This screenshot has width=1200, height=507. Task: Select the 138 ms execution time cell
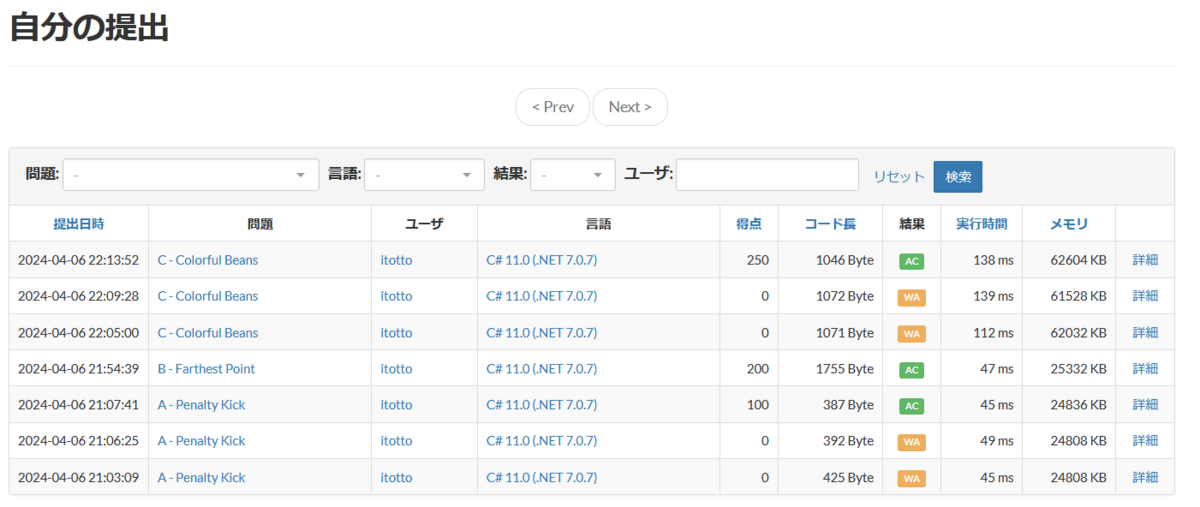[993, 260]
